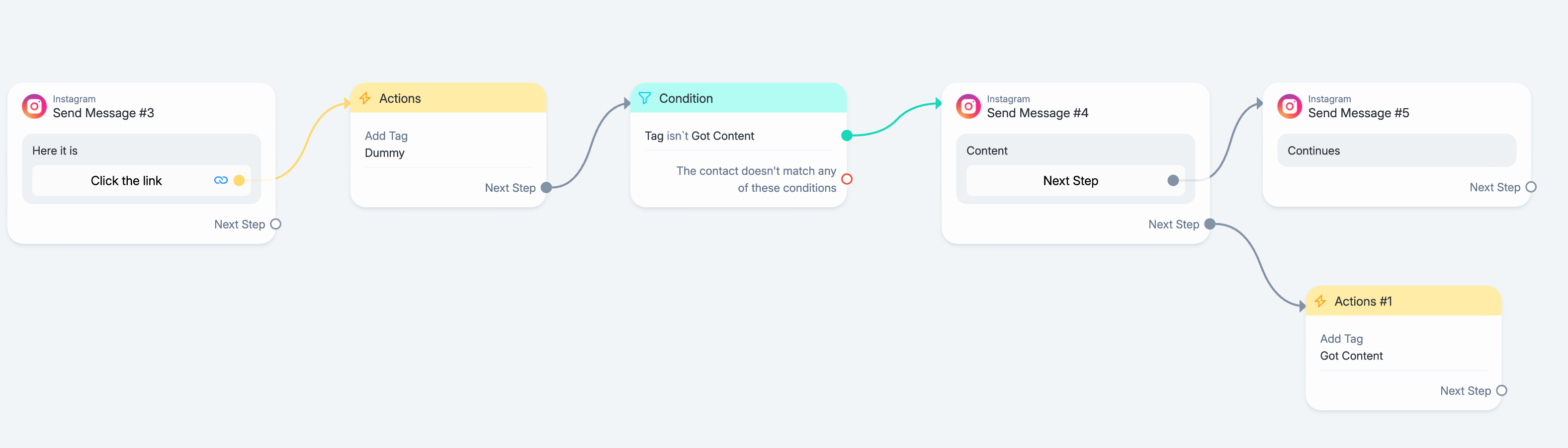
Task: Select Next Step connector on Actions #1 node
Action: tap(1502, 391)
